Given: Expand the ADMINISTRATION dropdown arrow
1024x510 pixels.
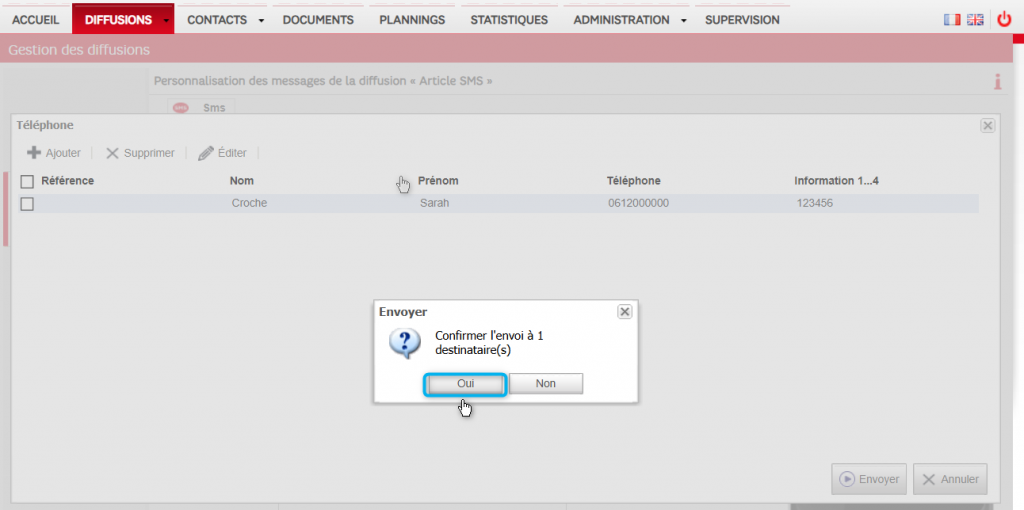Looking at the screenshot, I should 684,20.
